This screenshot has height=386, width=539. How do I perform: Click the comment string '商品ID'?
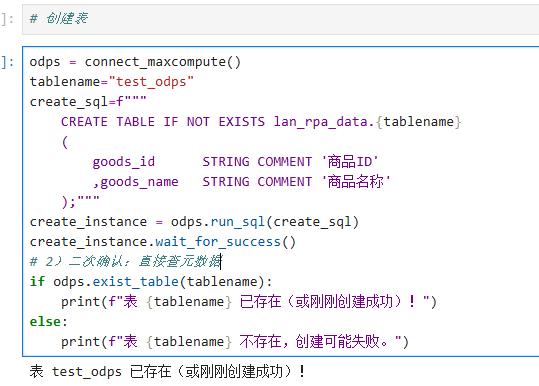tap(350, 162)
